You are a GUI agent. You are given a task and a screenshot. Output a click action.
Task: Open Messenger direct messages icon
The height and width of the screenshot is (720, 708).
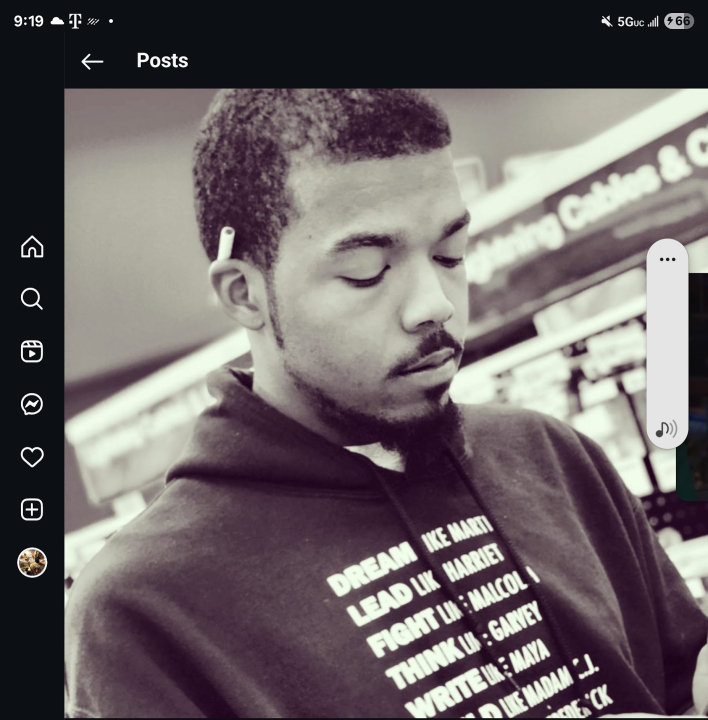tap(32, 405)
